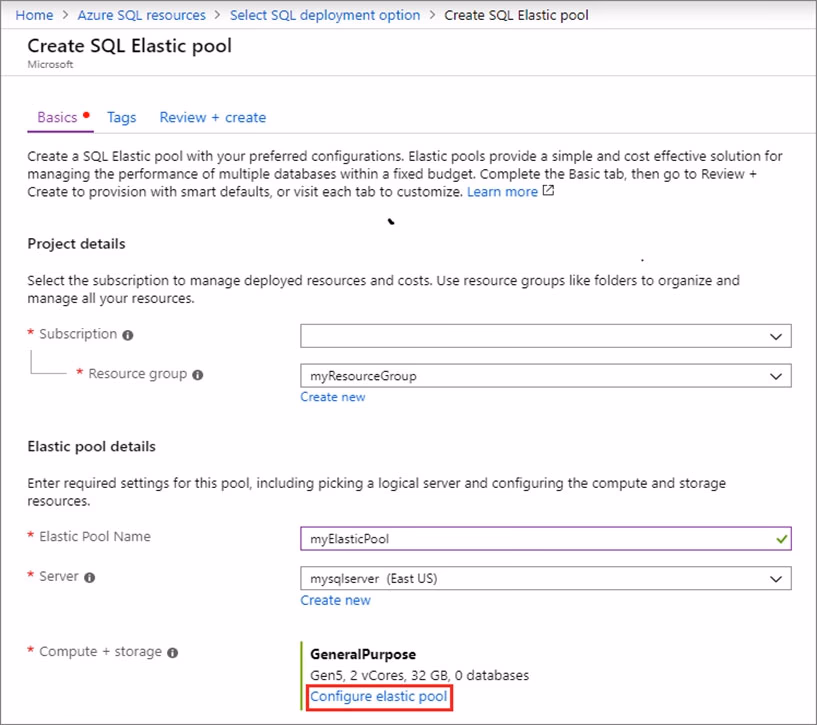Image resolution: width=817 pixels, height=725 pixels.
Task: Go to the Review + create tab
Action: (x=213, y=117)
